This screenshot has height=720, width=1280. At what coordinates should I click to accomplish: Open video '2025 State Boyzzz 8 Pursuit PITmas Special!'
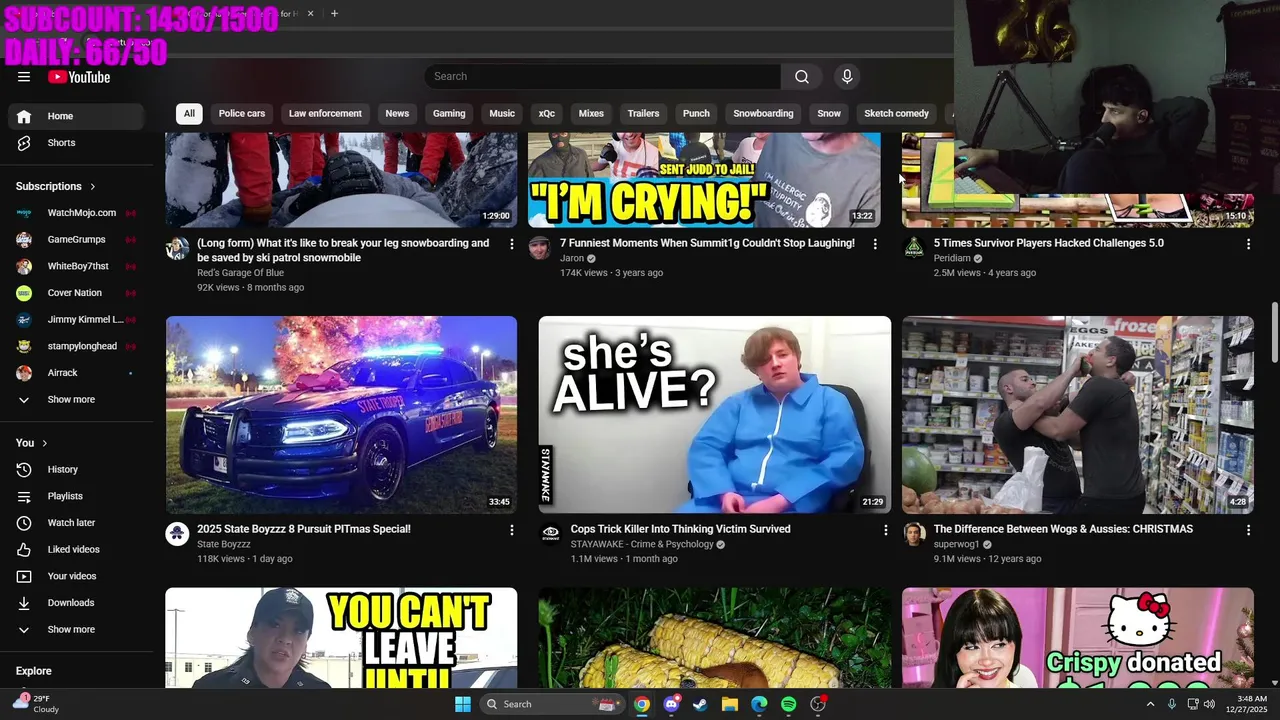[304, 529]
